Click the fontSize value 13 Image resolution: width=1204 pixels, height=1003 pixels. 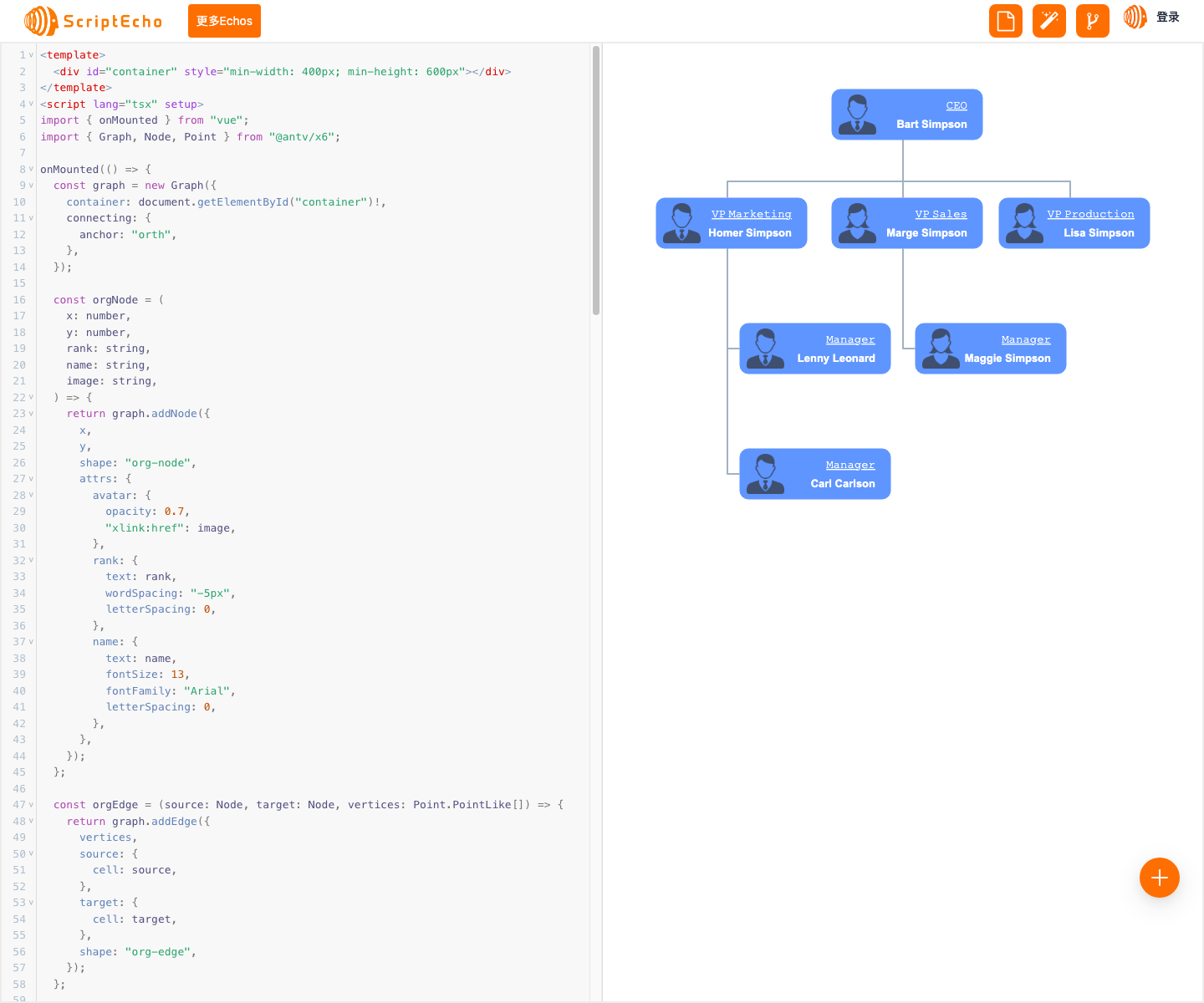click(x=177, y=675)
